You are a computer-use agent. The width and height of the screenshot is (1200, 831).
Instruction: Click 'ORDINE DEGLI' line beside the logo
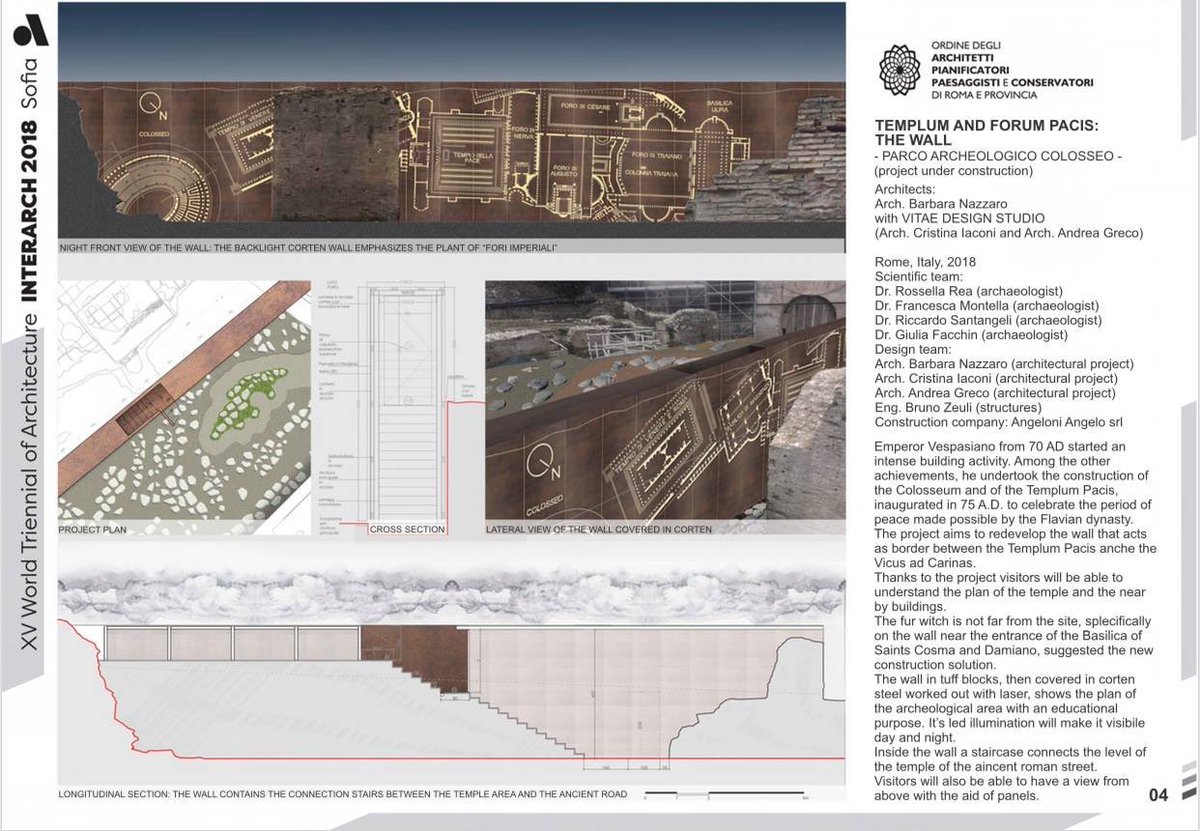click(x=965, y=47)
